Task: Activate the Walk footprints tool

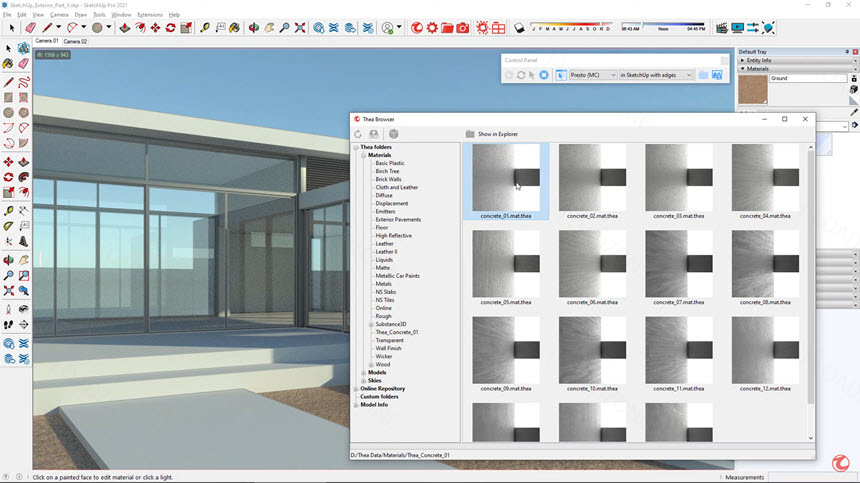Action: pyautogui.click(x=8, y=325)
